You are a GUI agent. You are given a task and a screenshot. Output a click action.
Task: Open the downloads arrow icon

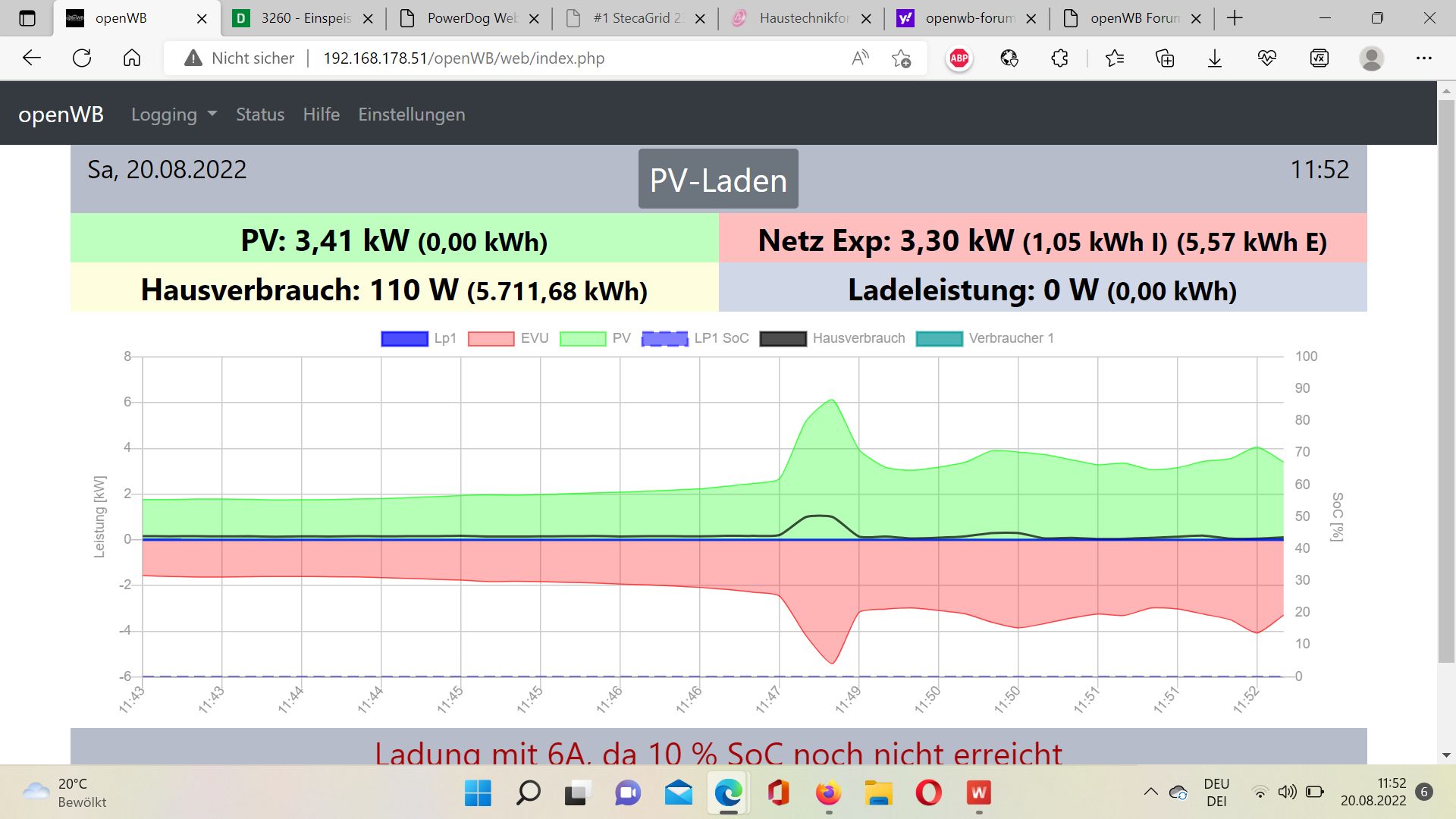point(1215,58)
